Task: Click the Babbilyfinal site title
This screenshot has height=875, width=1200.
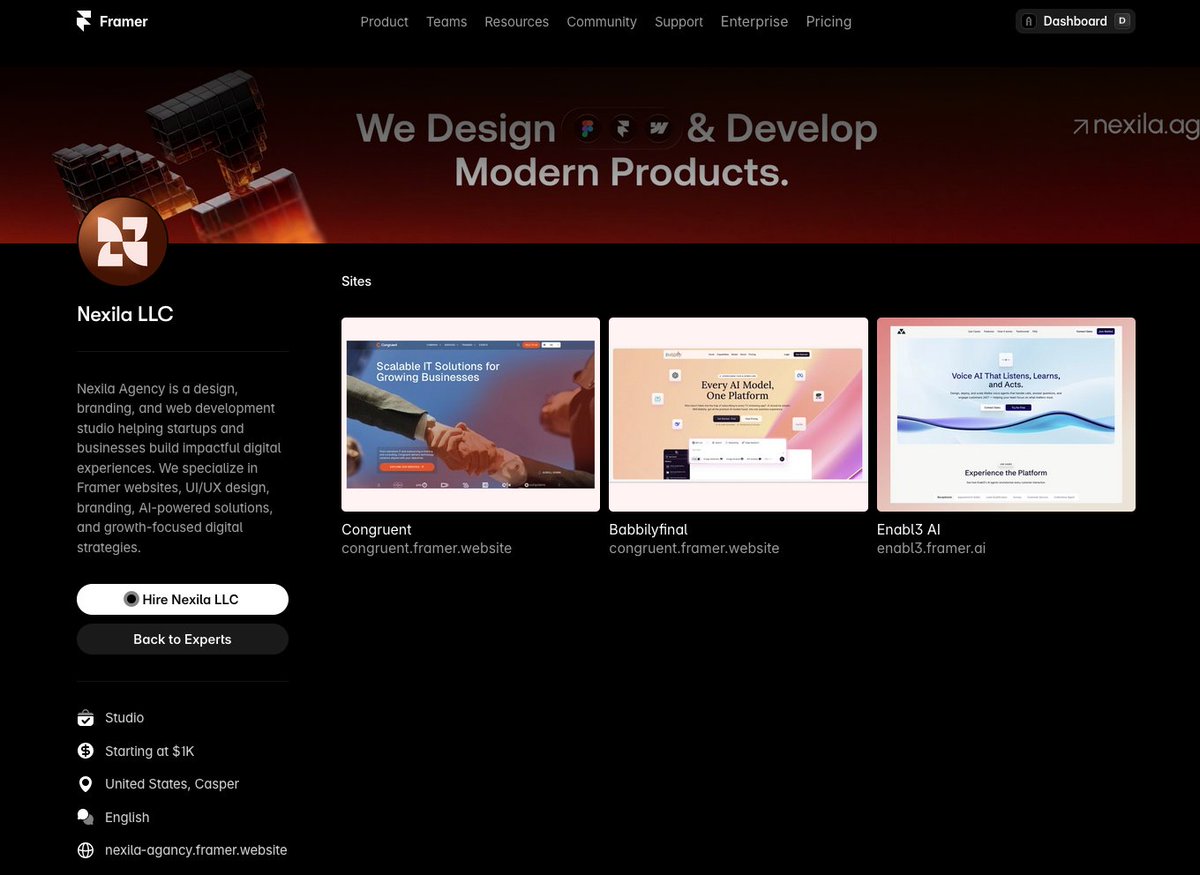Action: (648, 529)
